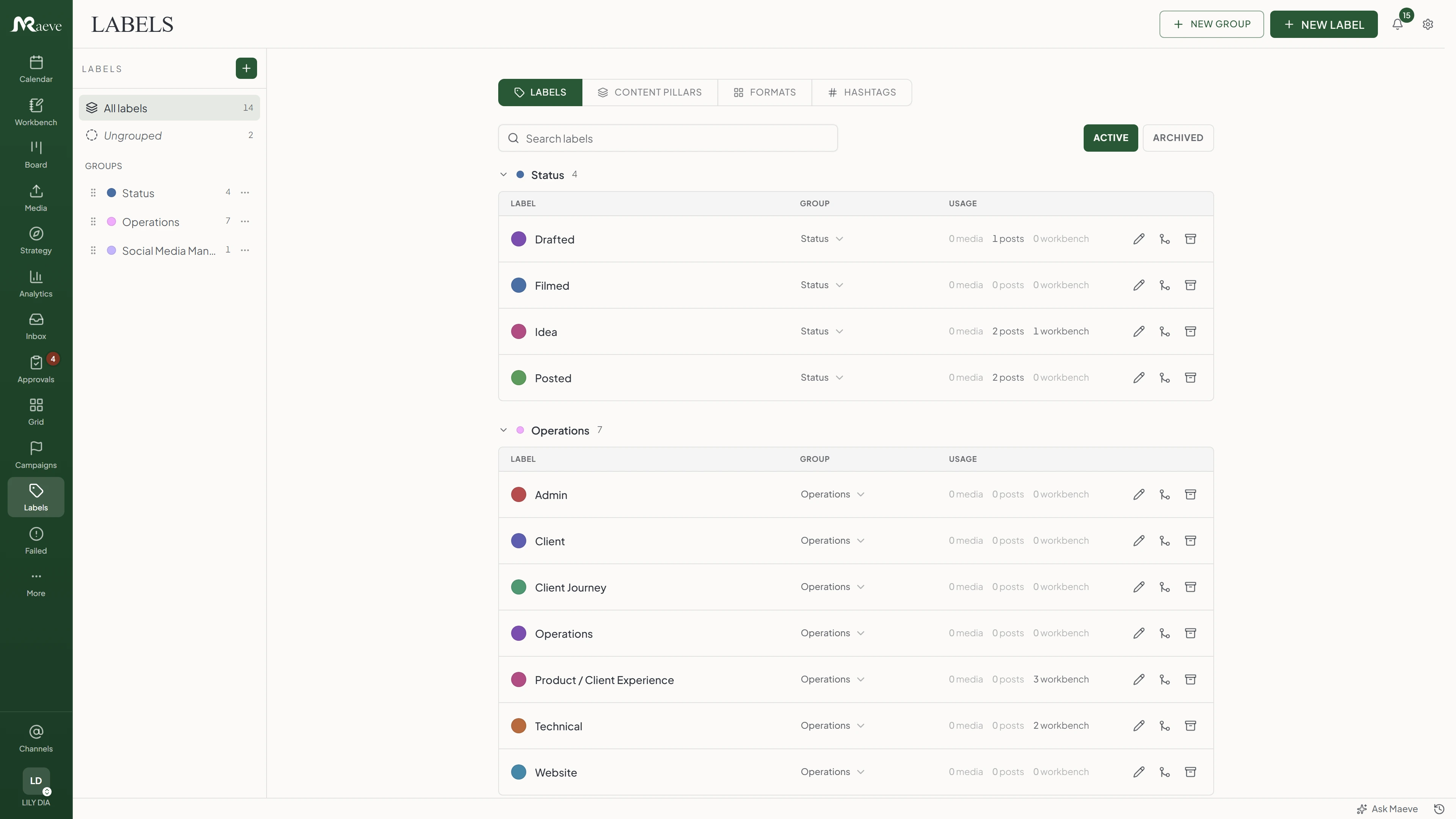The image size is (1456, 819).
Task: Open Campaigns in the sidebar
Action: [x=36, y=455]
